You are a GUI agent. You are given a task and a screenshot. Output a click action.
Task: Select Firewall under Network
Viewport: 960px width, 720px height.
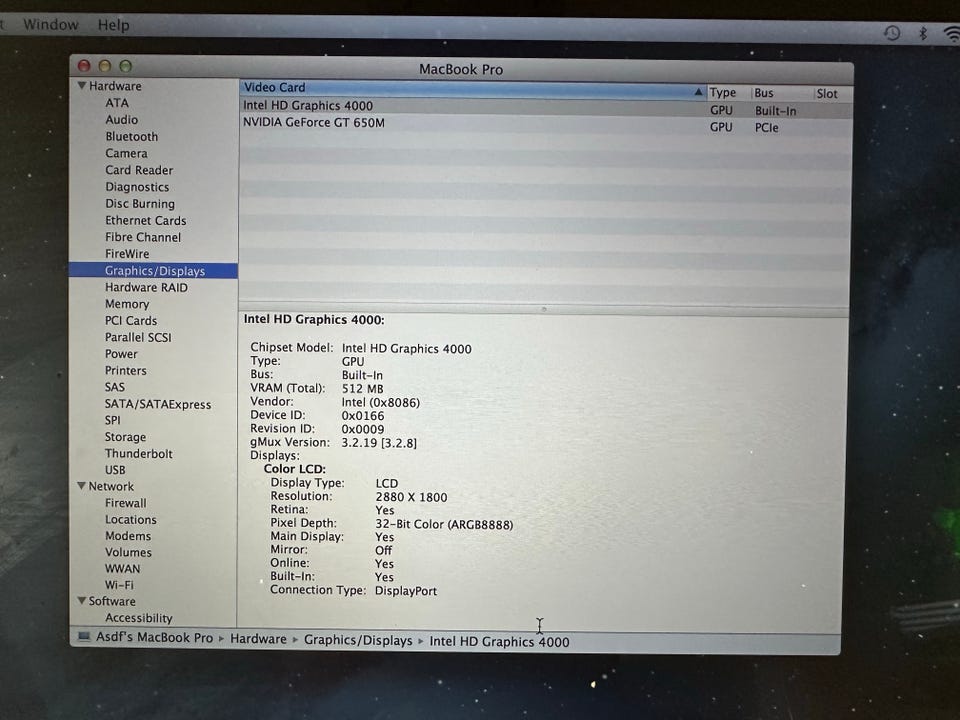pyautogui.click(x=126, y=503)
